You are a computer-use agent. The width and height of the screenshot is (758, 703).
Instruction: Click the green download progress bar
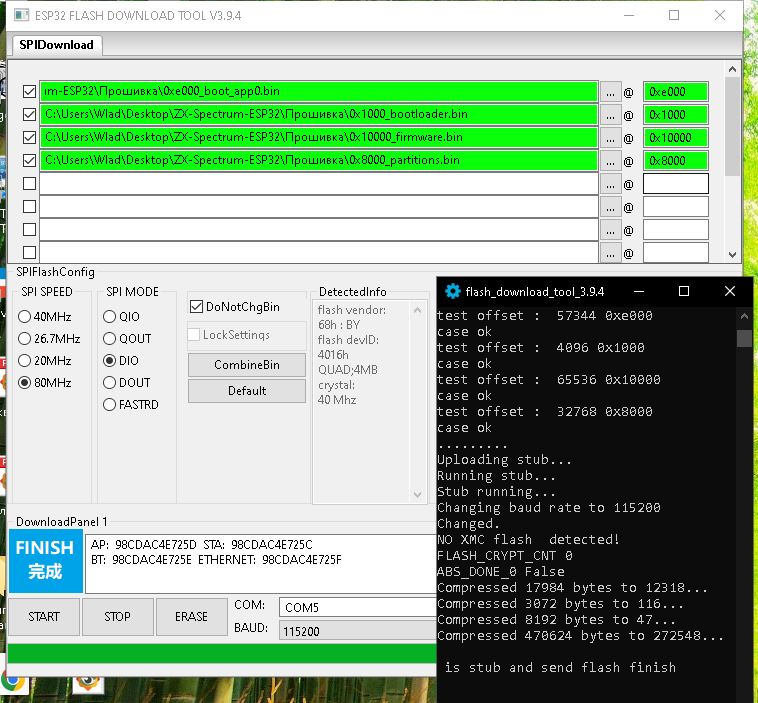(x=222, y=653)
